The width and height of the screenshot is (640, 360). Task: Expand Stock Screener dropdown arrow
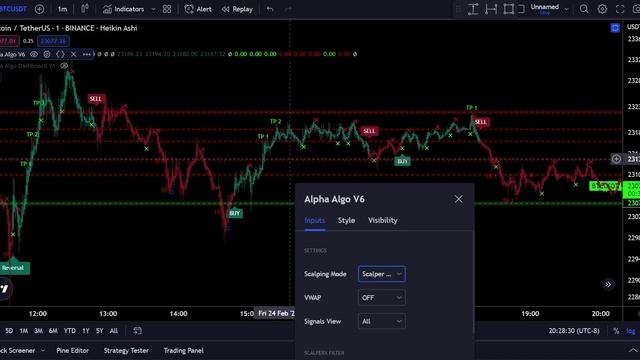point(43,350)
